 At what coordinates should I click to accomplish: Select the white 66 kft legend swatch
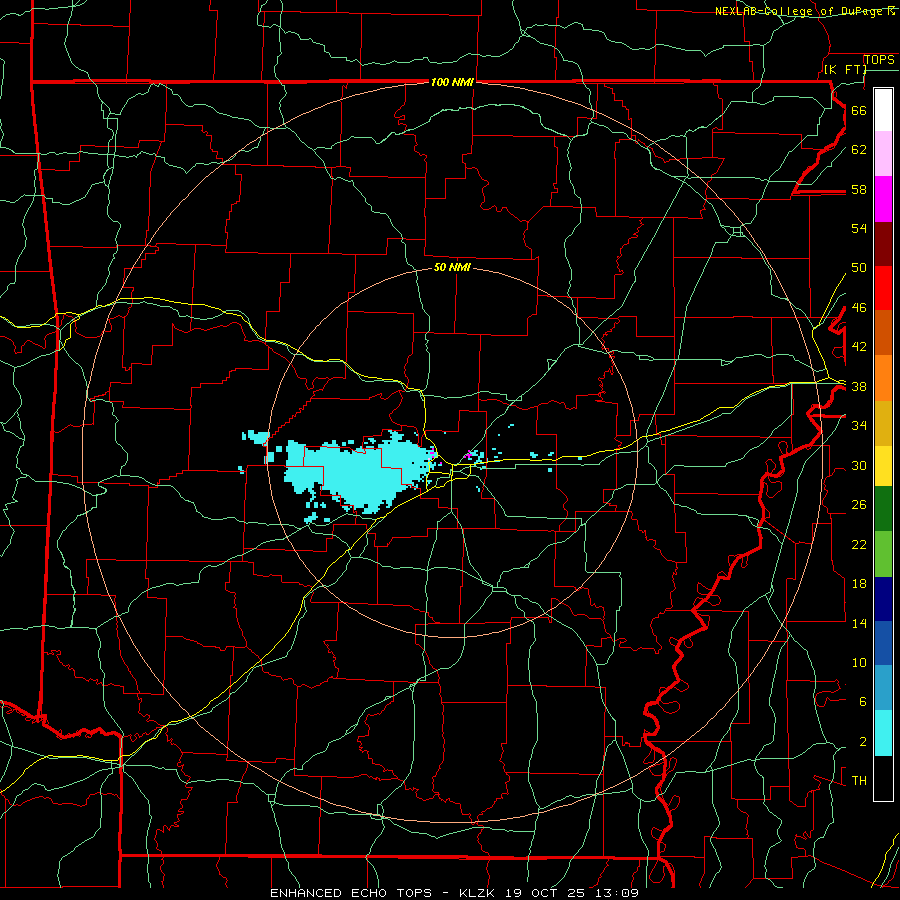[883, 110]
